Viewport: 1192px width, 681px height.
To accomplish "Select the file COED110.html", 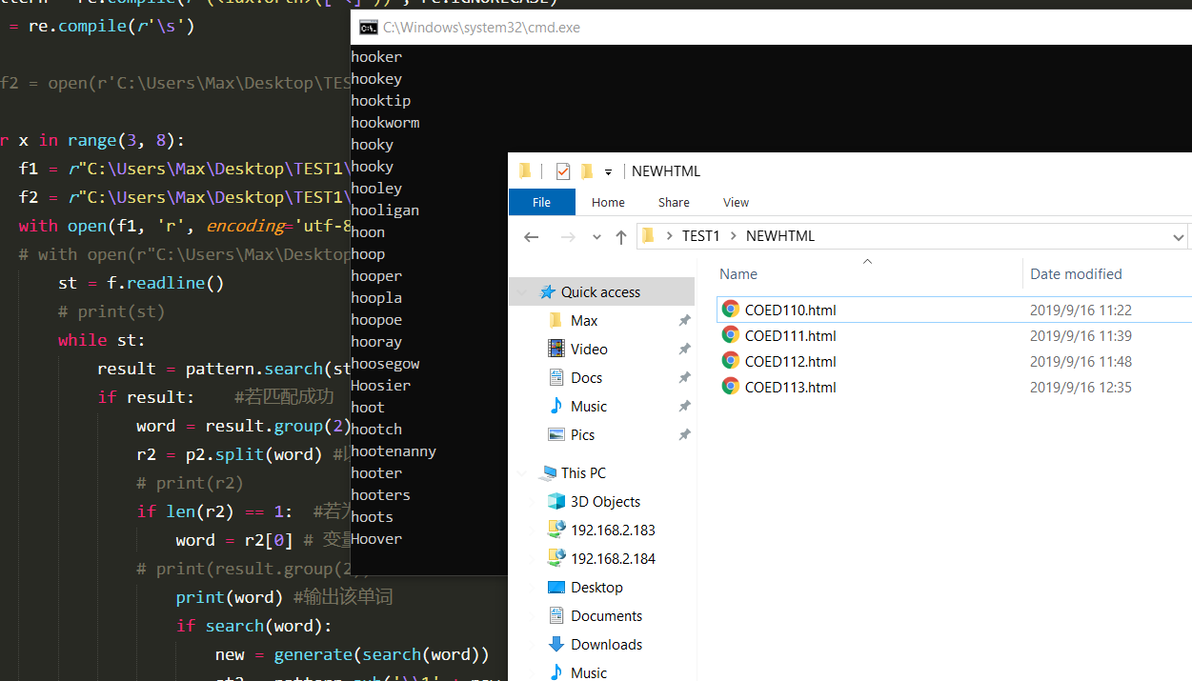I will pyautogui.click(x=791, y=310).
